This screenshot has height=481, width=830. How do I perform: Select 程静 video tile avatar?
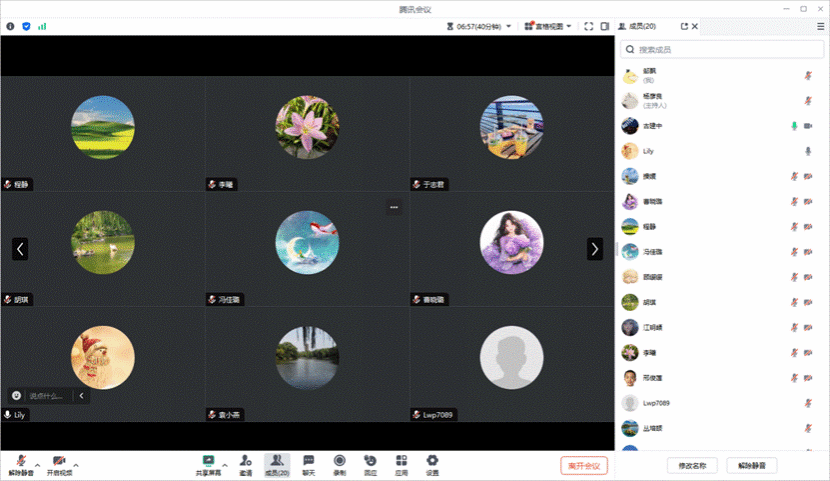[x=103, y=127]
